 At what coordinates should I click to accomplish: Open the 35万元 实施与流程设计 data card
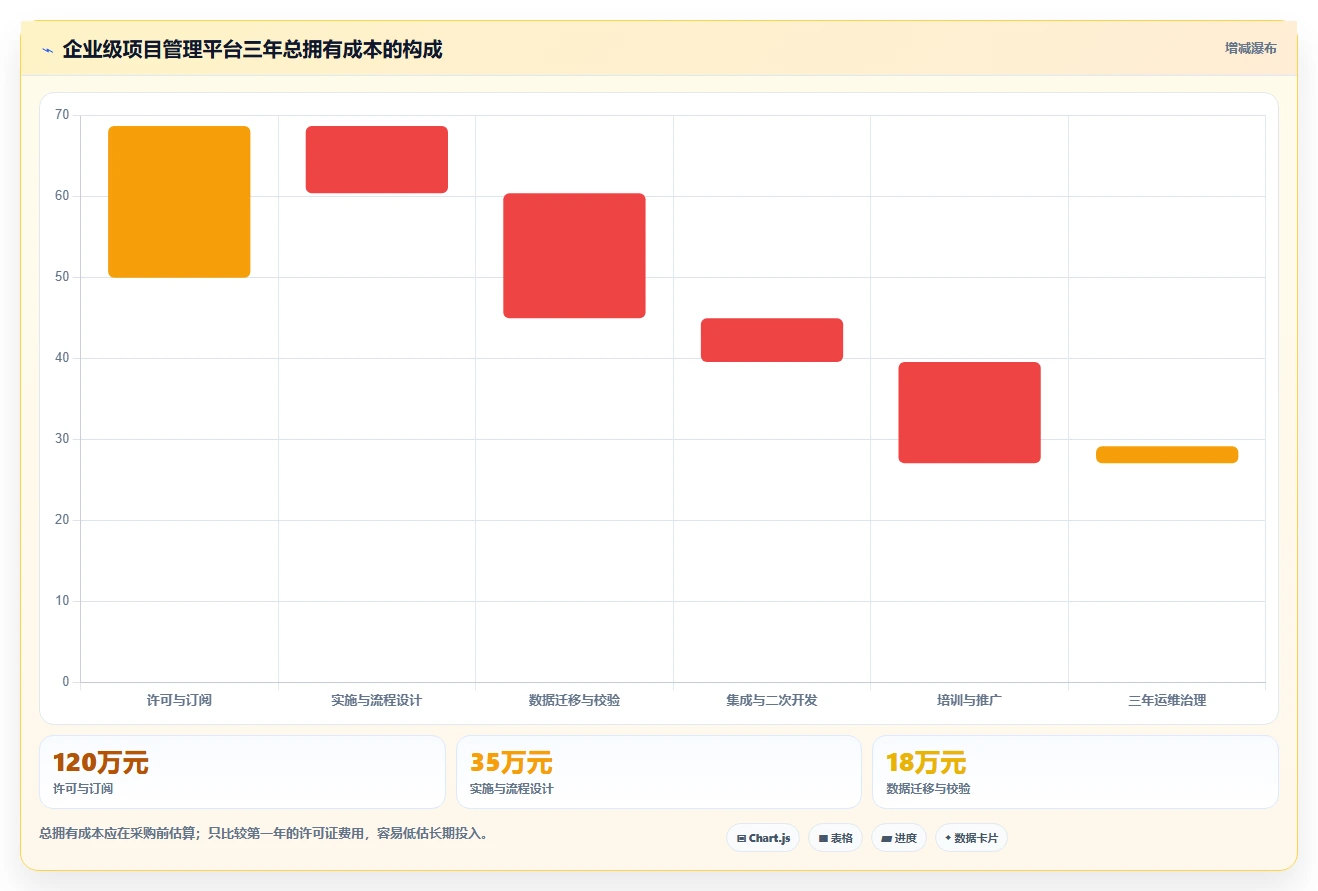658,772
